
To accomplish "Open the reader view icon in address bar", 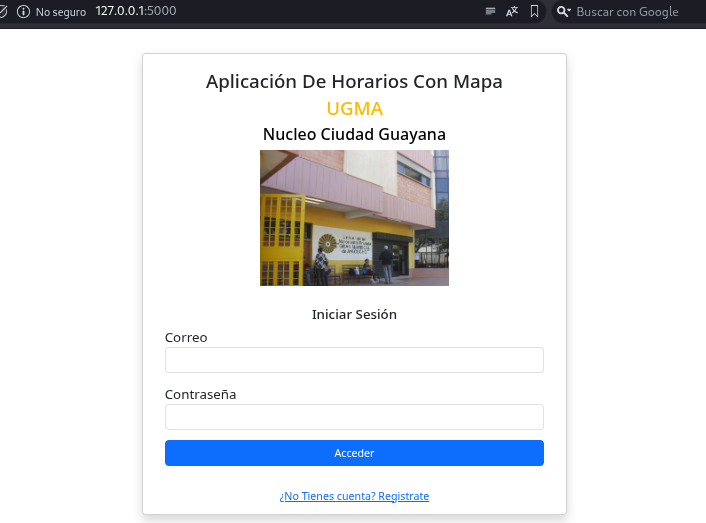I will coord(490,11).
